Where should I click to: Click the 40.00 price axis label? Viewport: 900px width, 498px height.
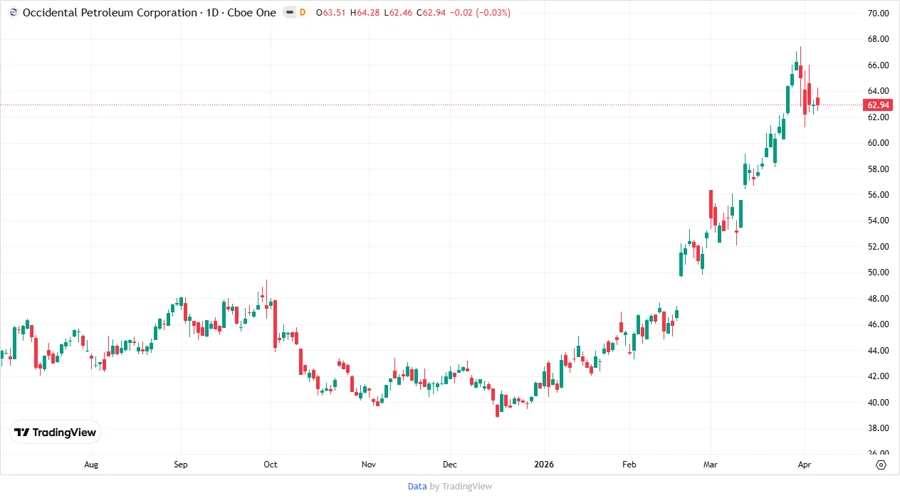tap(878, 402)
